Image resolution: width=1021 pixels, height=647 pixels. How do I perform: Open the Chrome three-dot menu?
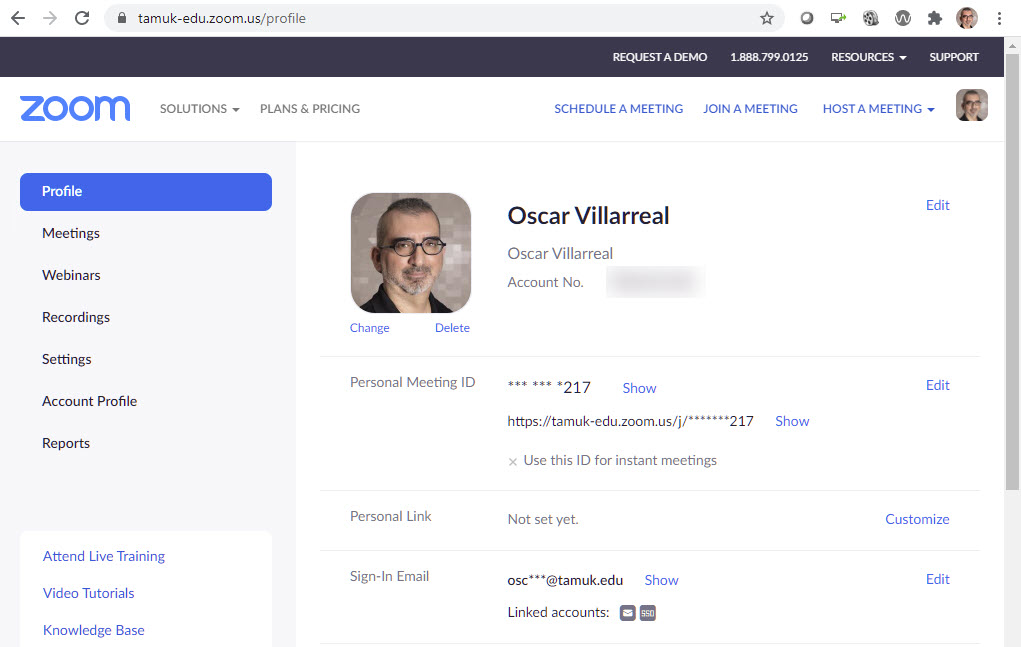coord(999,18)
